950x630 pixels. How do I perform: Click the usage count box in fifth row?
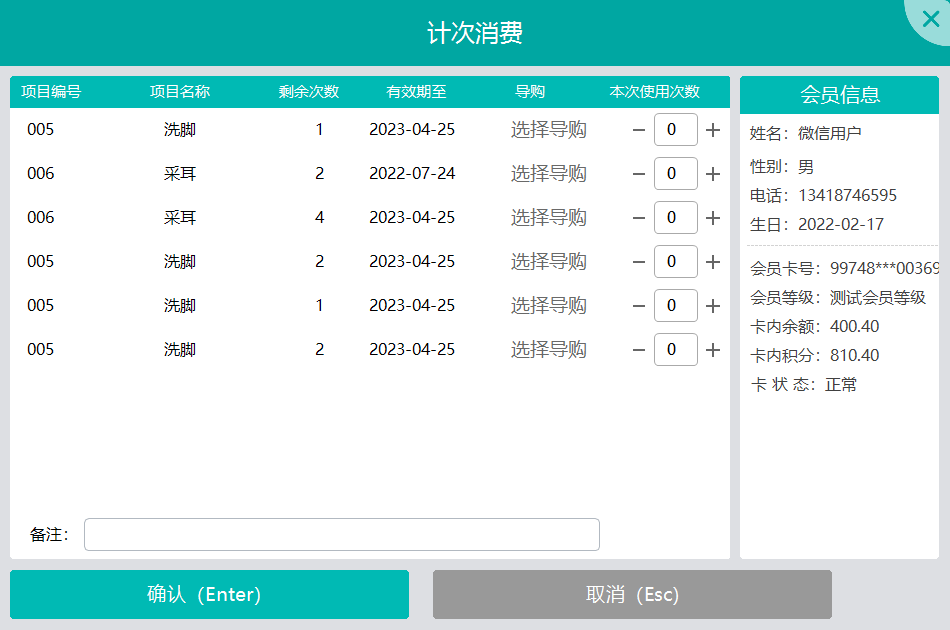point(675,306)
